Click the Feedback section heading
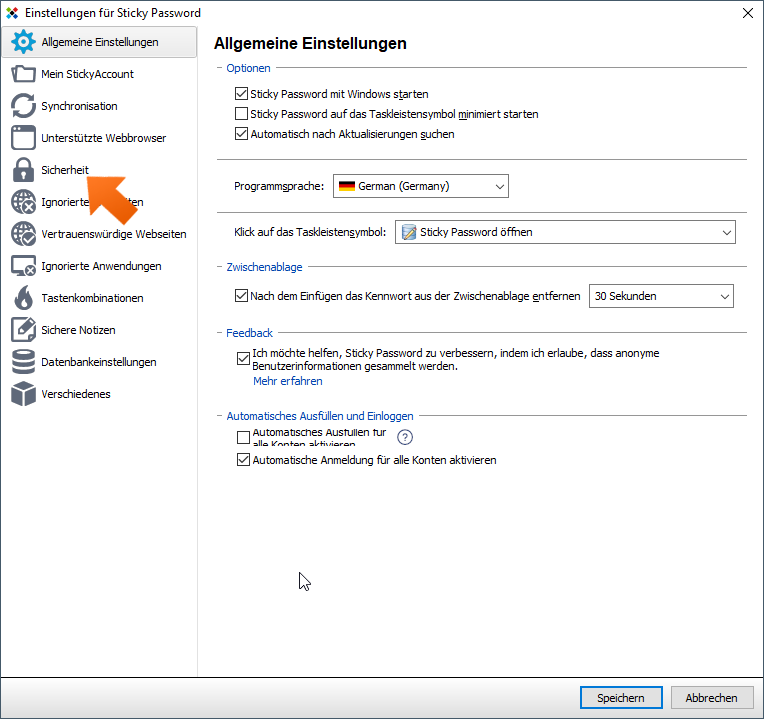This screenshot has height=719, width=764. click(x=249, y=333)
